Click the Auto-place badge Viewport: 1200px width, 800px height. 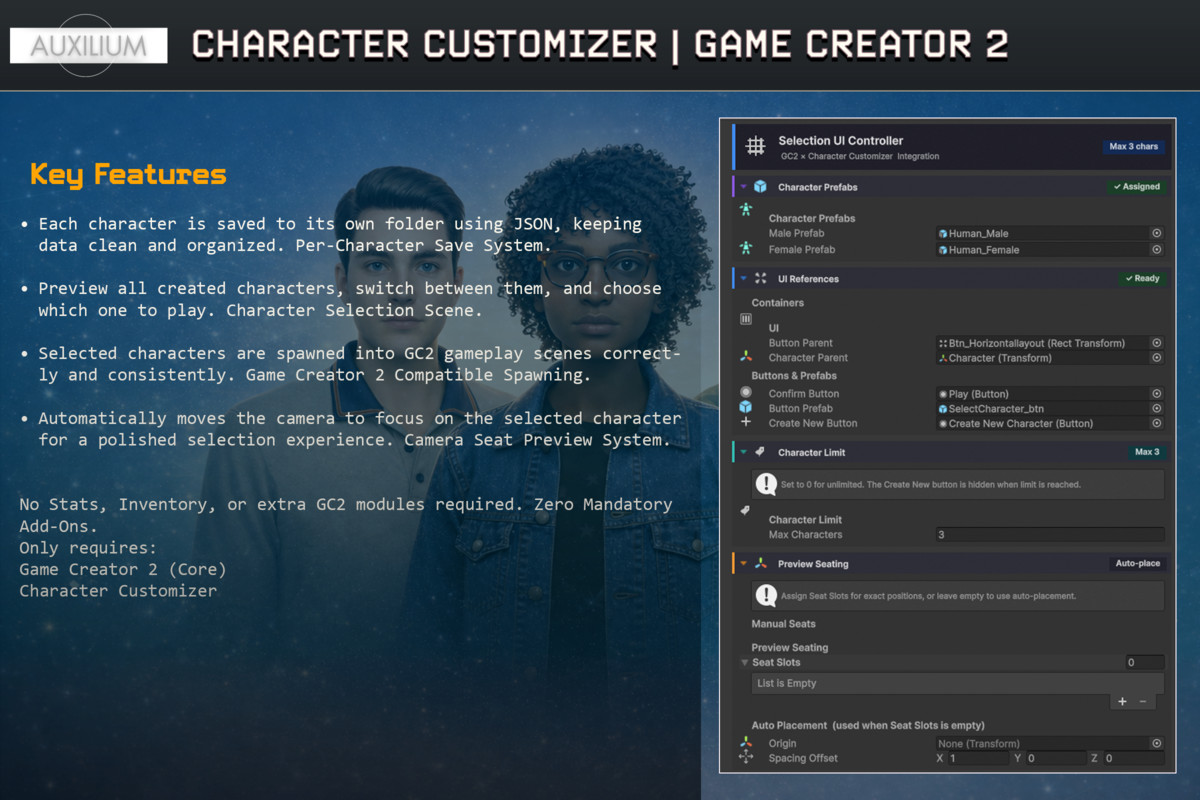[1138, 564]
